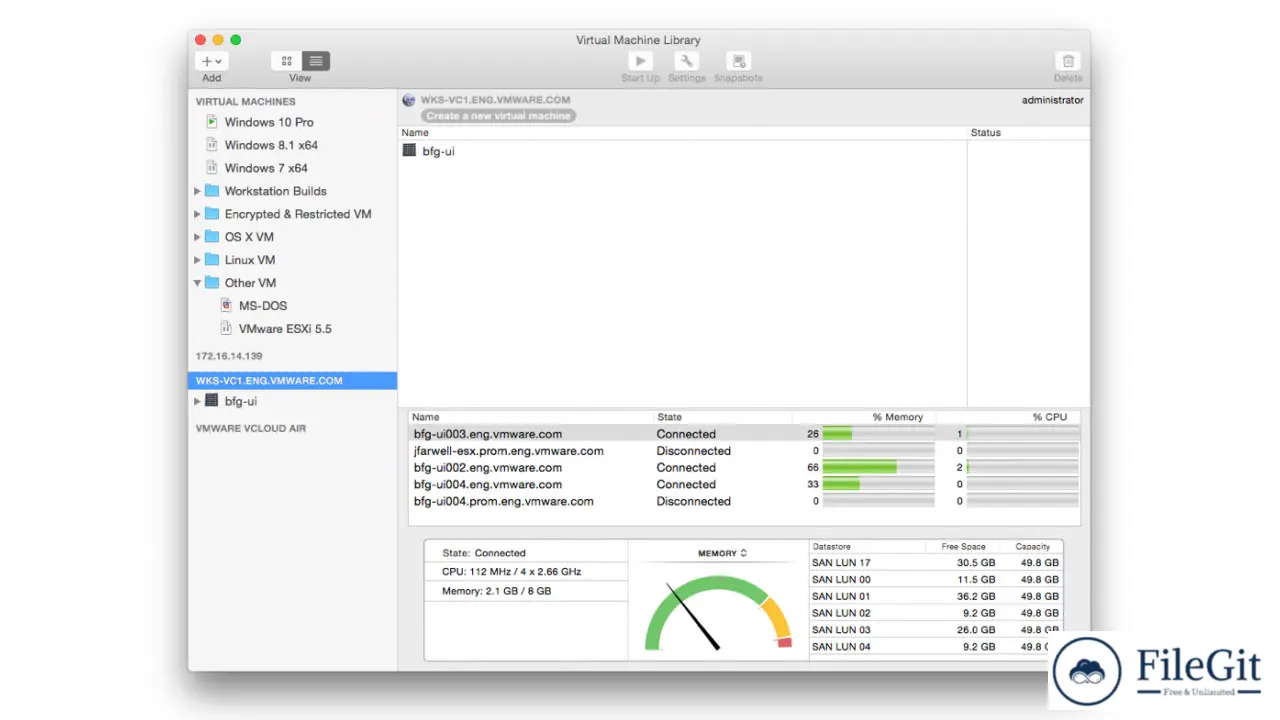Screen dimensions: 1280x720
Task: Select the VMware ESXi 5.5 VM icon
Action: tap(226, 329)
